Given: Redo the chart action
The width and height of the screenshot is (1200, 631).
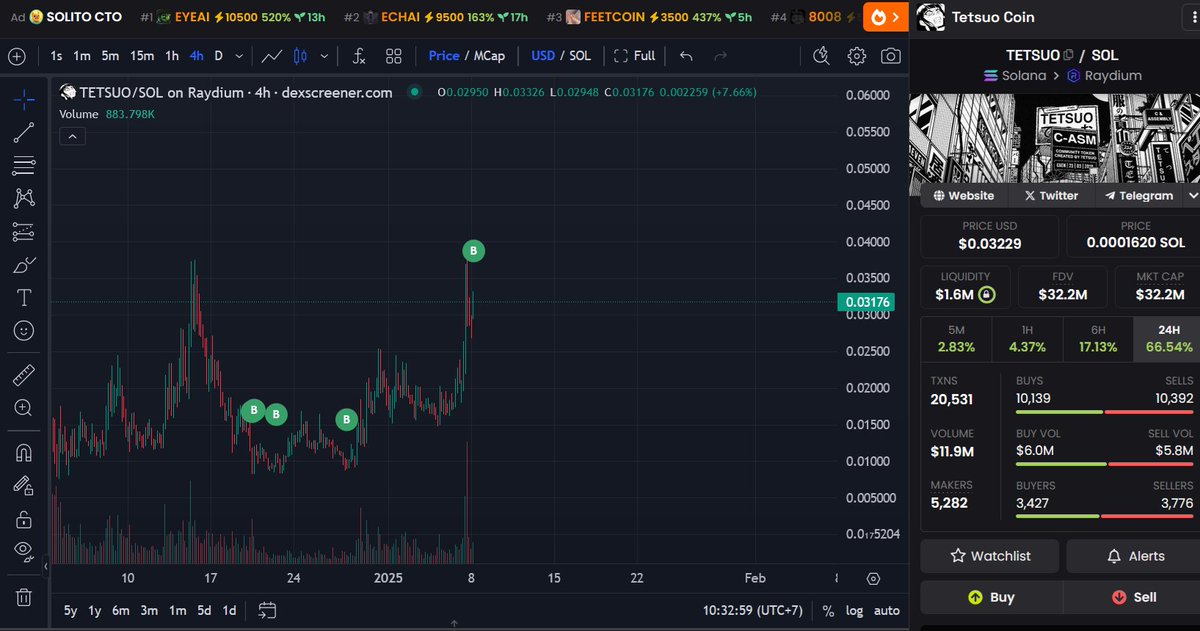Looking at the screenshot, I should [x=721, y=56].
